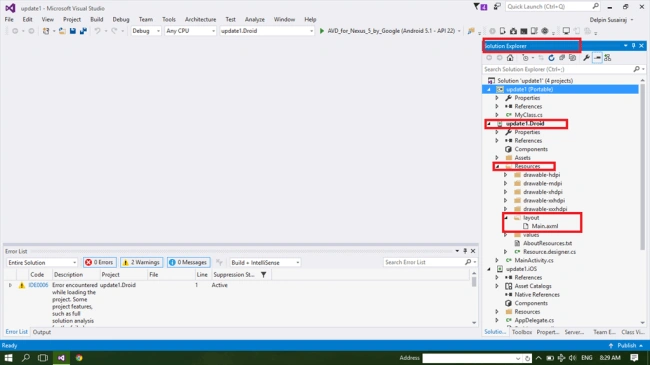Click the Navigate Backward toolbar icon

pos(15,31)
